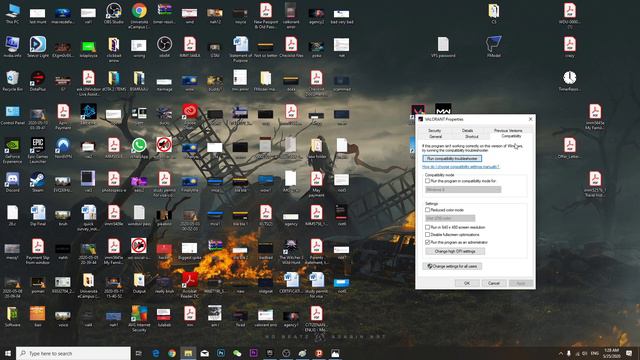Image resolution: width=640 pixels, height=360 pixels.
Task: Switch to the Shortcut tab
Action: click(x=471, y=137)
